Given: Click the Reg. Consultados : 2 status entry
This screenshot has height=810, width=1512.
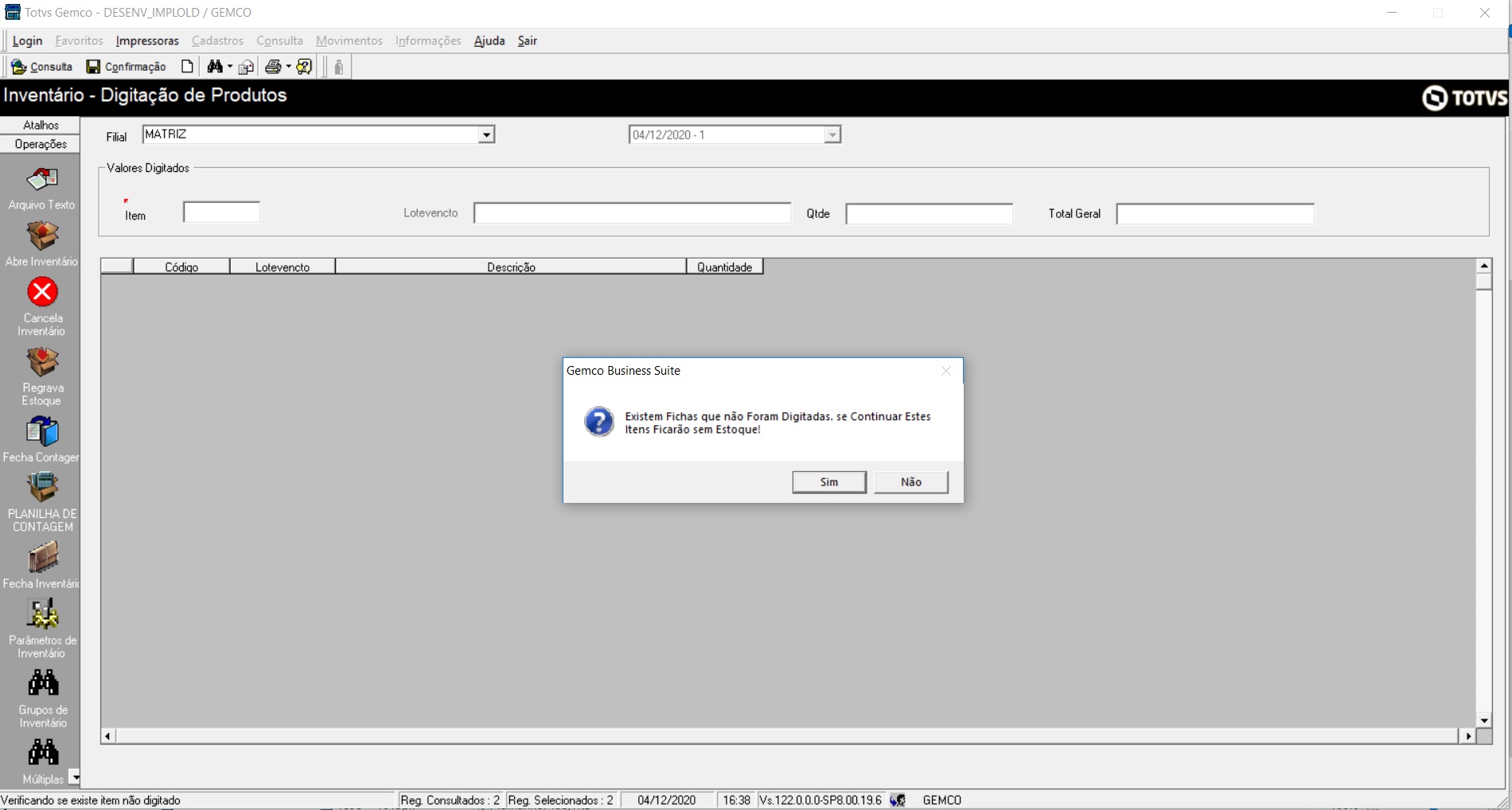Looking at the screenshot, I should click(450, 800).
